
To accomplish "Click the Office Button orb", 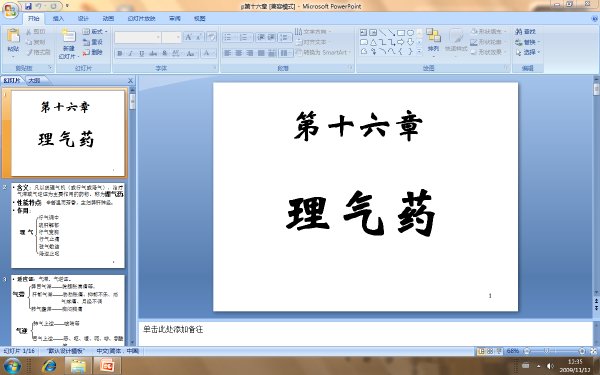I will click(x=11, y=10).
